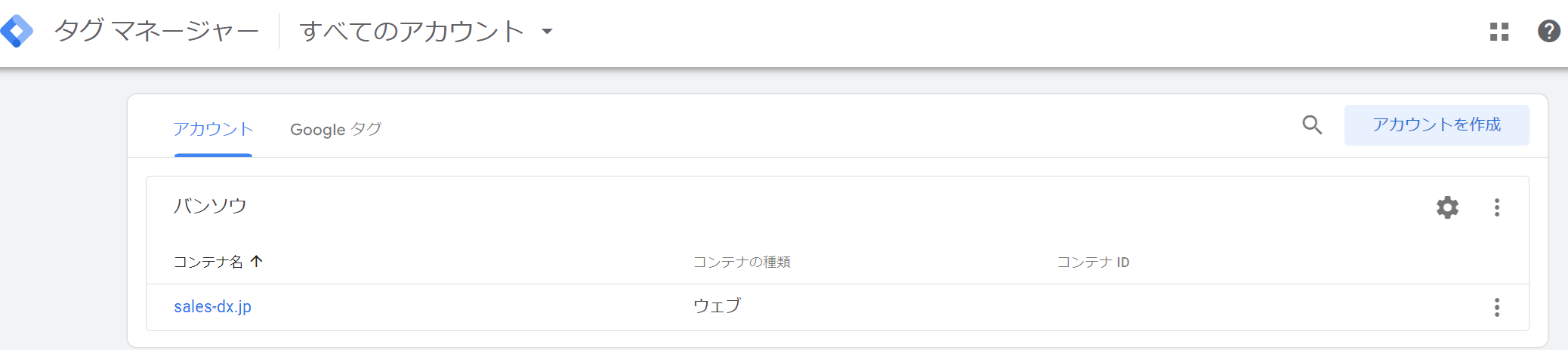Open バンソウ account settings gear

point(1447,207)
